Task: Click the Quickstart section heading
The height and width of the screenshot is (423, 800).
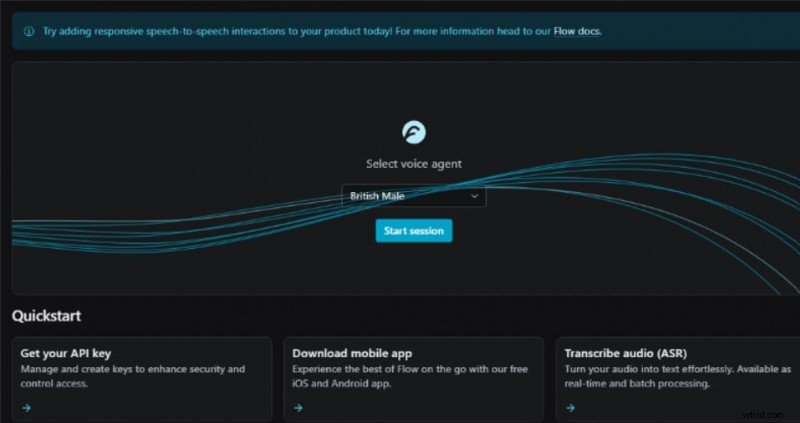Action: coord(46,316)
